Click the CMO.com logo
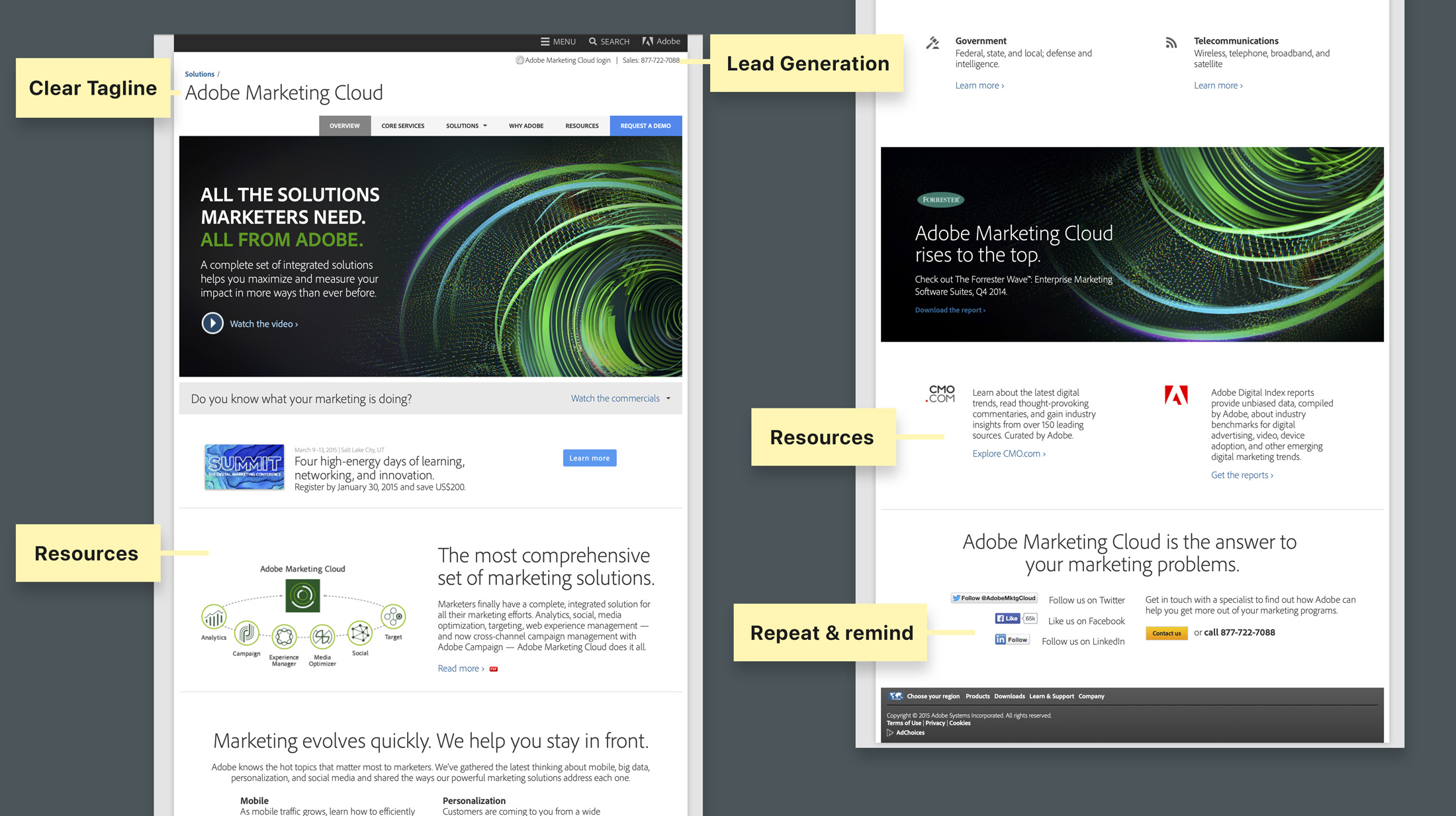Image resolution: width=1456 pixels, height=816 pixels. coord(940,394)
